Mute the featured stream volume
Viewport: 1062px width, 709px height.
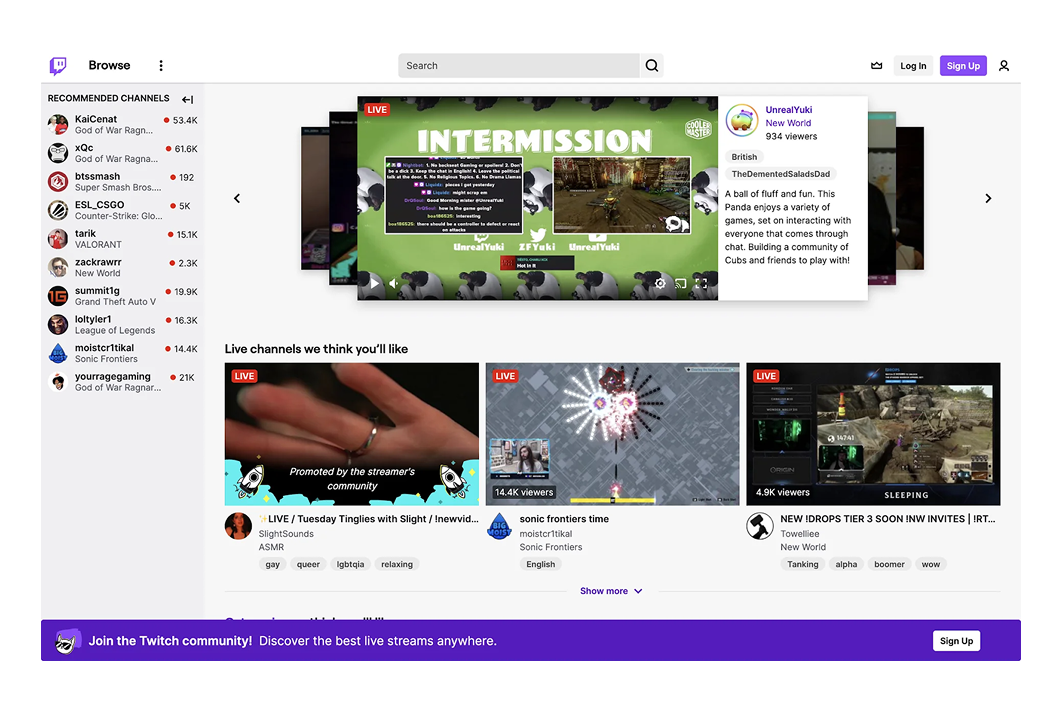[394, 283]
